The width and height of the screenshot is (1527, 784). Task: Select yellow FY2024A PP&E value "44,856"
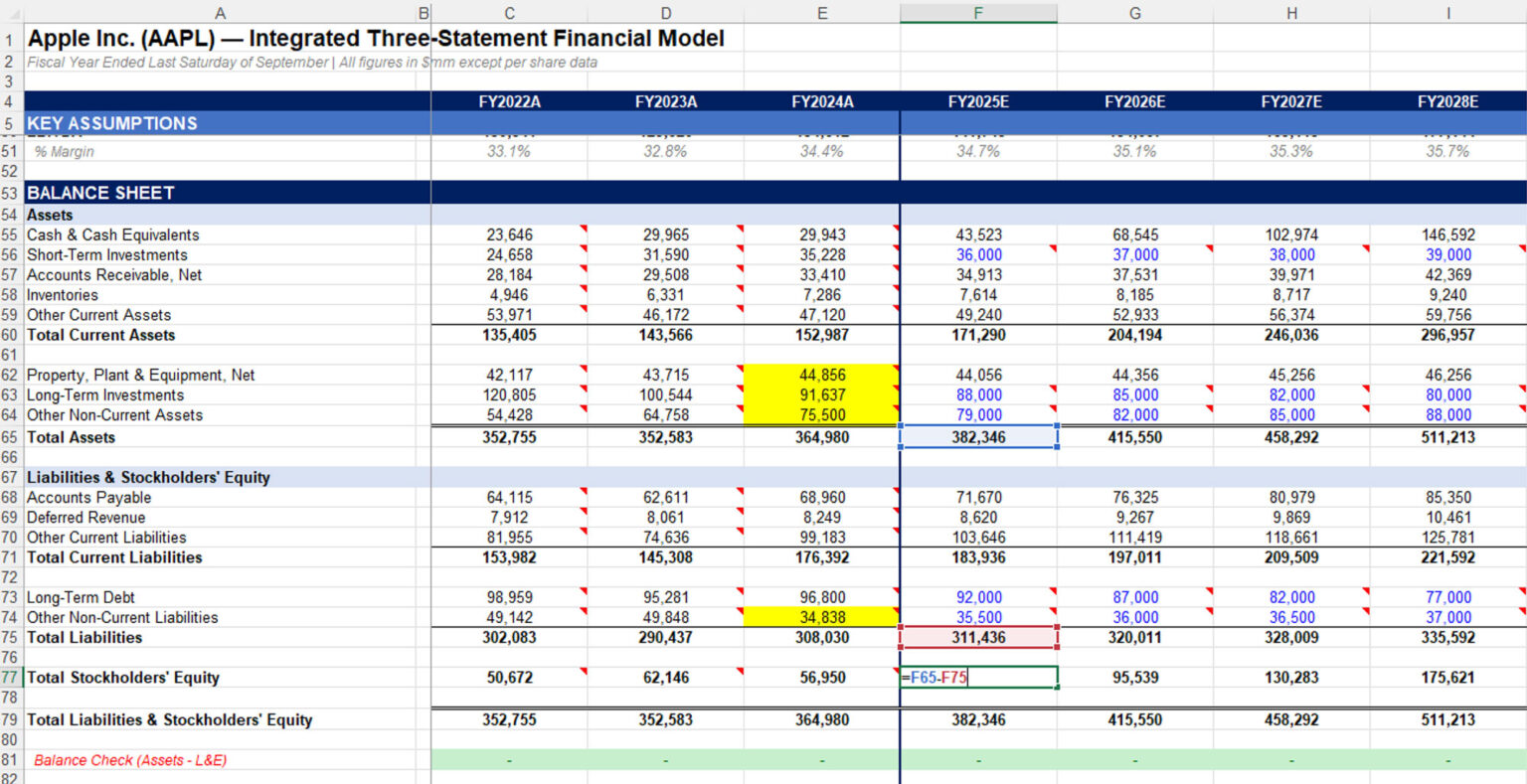point(822,375)
